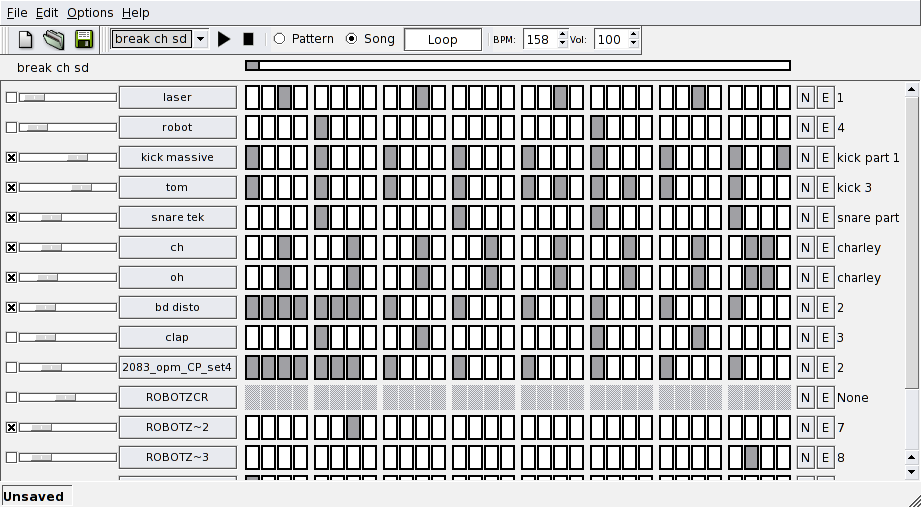921x507 pixels.
Task: Click the vertical scrollbar thumb
Action: click(x=911, y=241)
